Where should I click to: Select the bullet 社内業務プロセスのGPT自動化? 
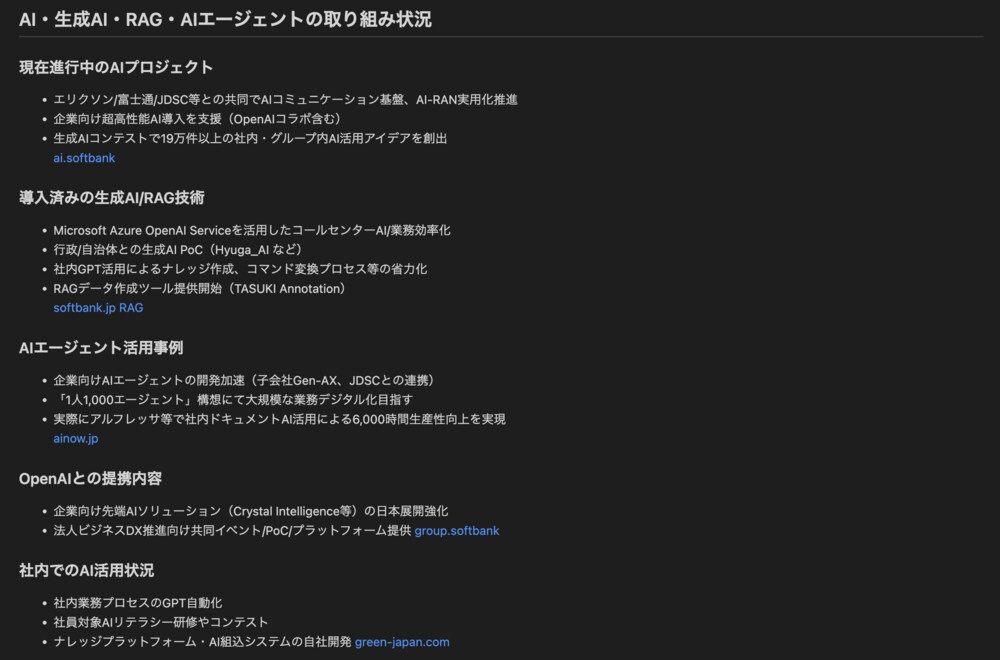[x=138, y=603]
